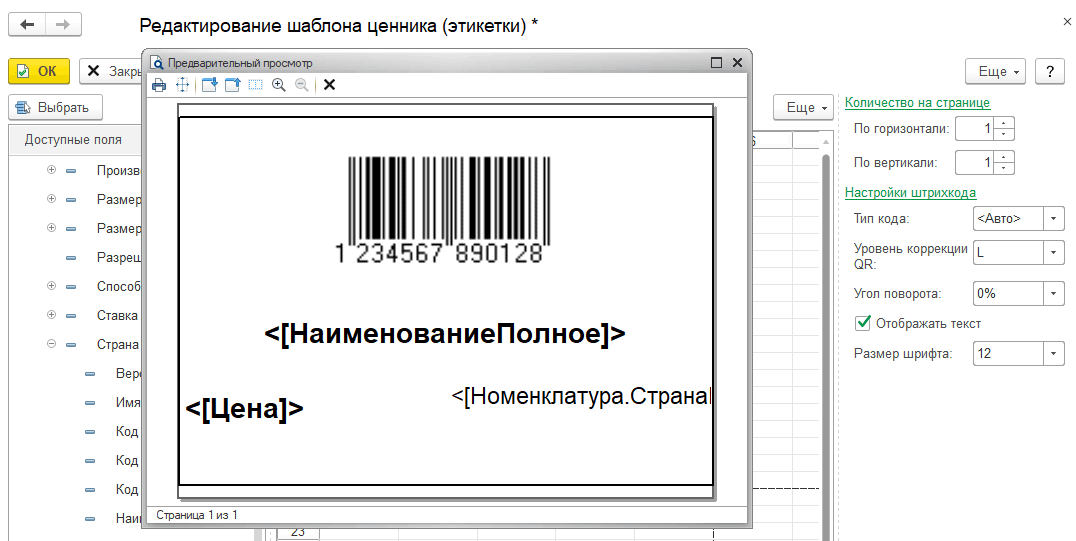Open the Угол поворота dropdown

(1053, 293)
